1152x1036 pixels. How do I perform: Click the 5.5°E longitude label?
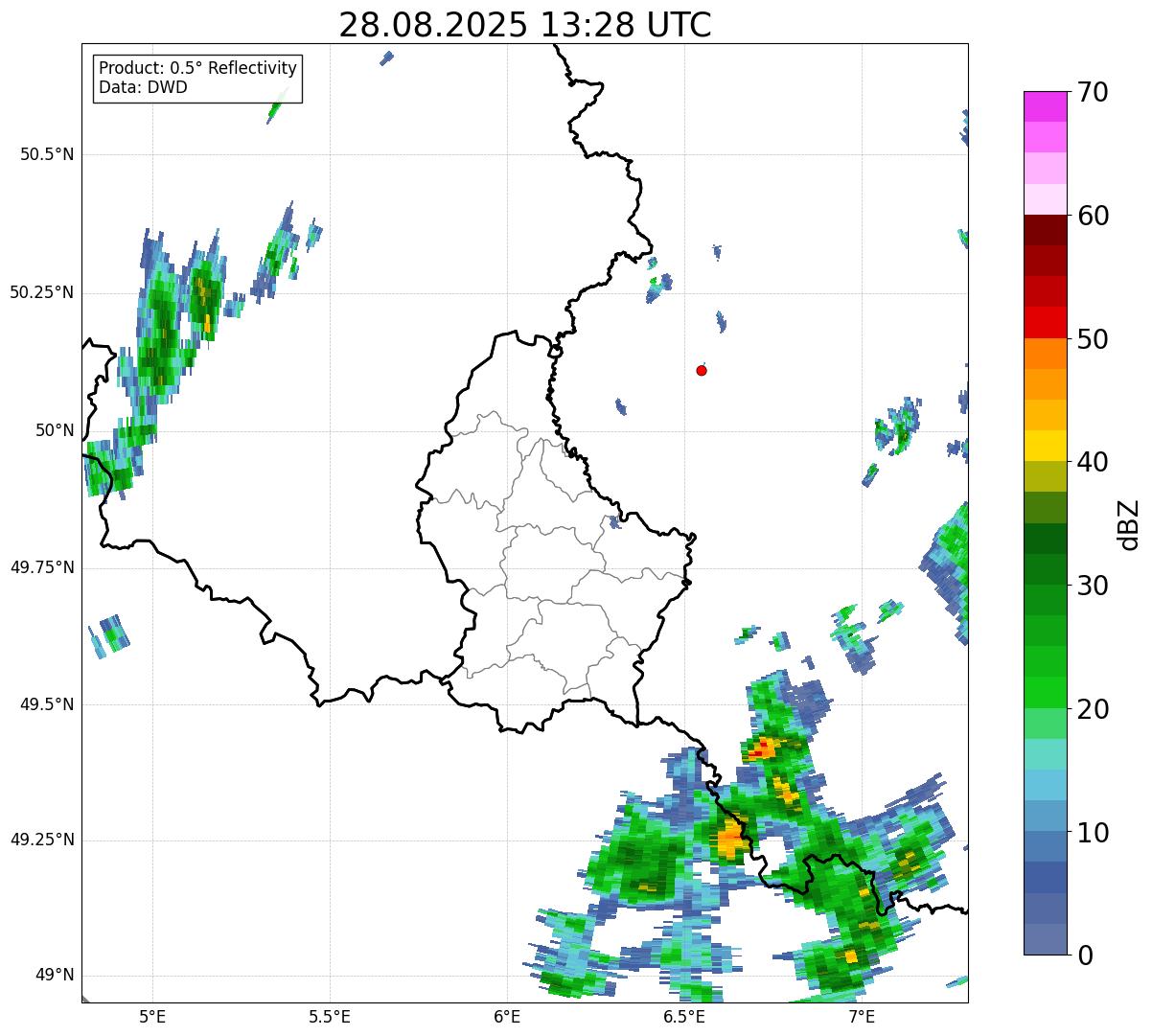pos(330,1017)
